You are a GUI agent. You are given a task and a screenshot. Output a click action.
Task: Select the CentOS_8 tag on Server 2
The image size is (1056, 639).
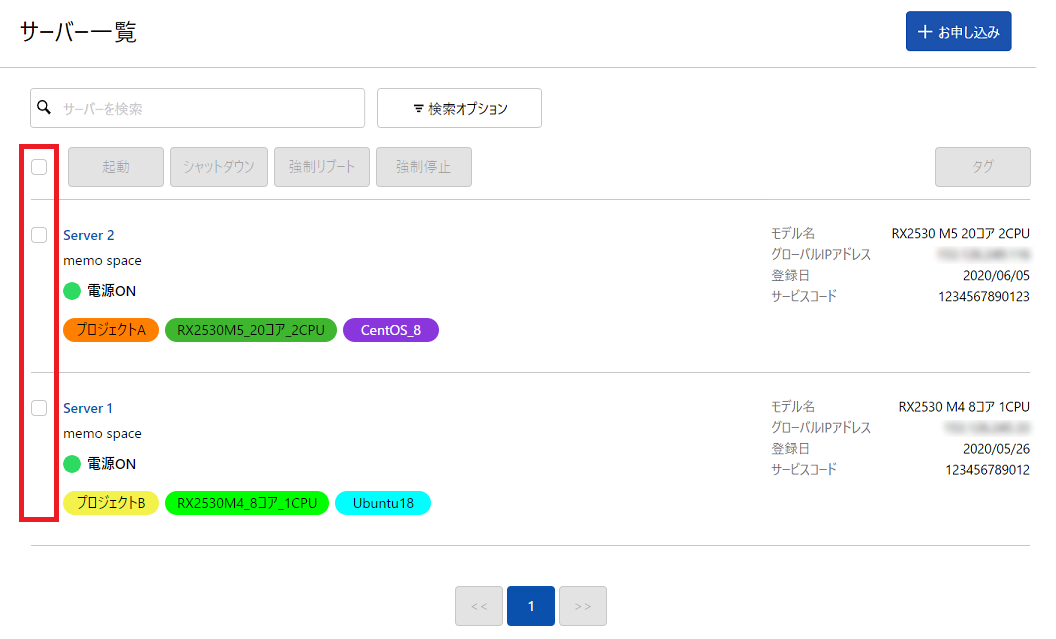tap(390, 330)
